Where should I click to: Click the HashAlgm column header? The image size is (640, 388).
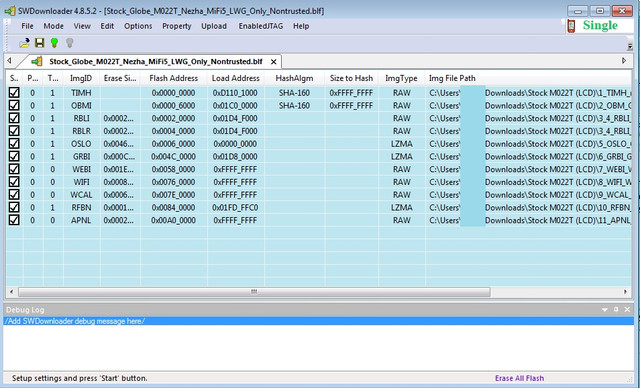tap(294, 78)
